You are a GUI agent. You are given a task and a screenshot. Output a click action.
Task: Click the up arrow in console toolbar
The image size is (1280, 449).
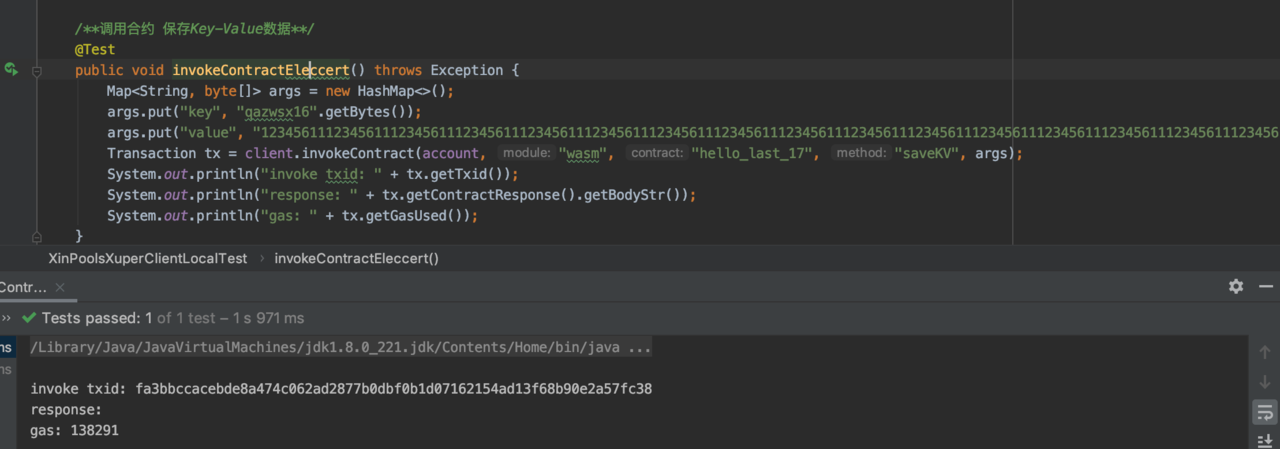coord(1264,352)
